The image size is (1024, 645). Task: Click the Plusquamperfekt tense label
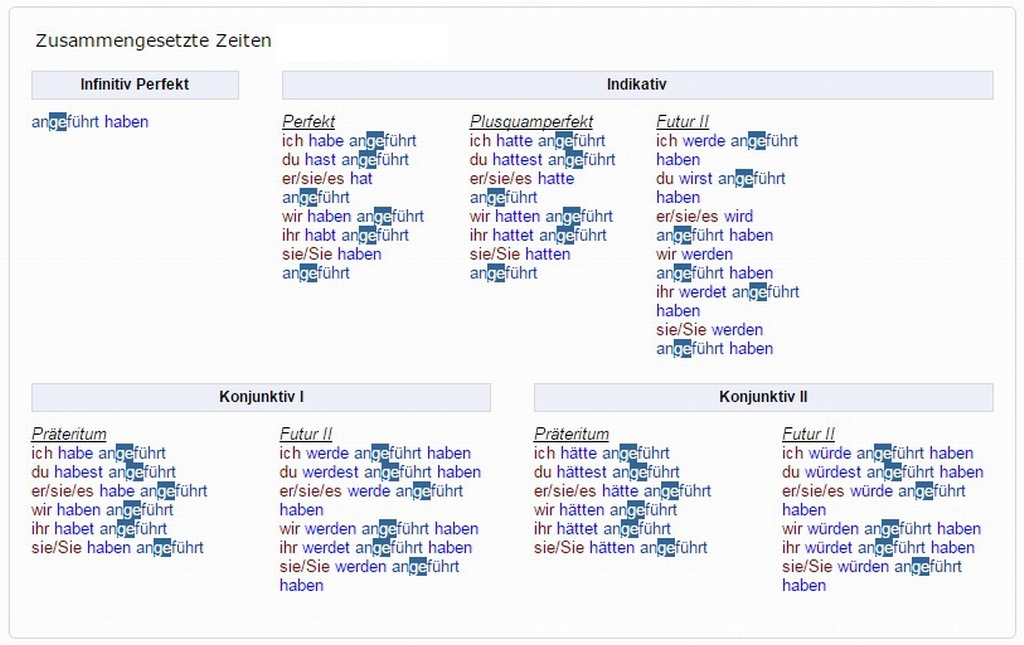pyautogui.click(x=531, y=122)
